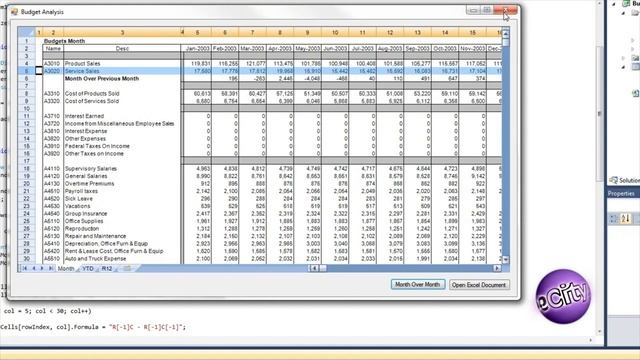640x360 pixels.
Task: Go to next sheet with navigation arrow
Action: (x=42, y=269)
